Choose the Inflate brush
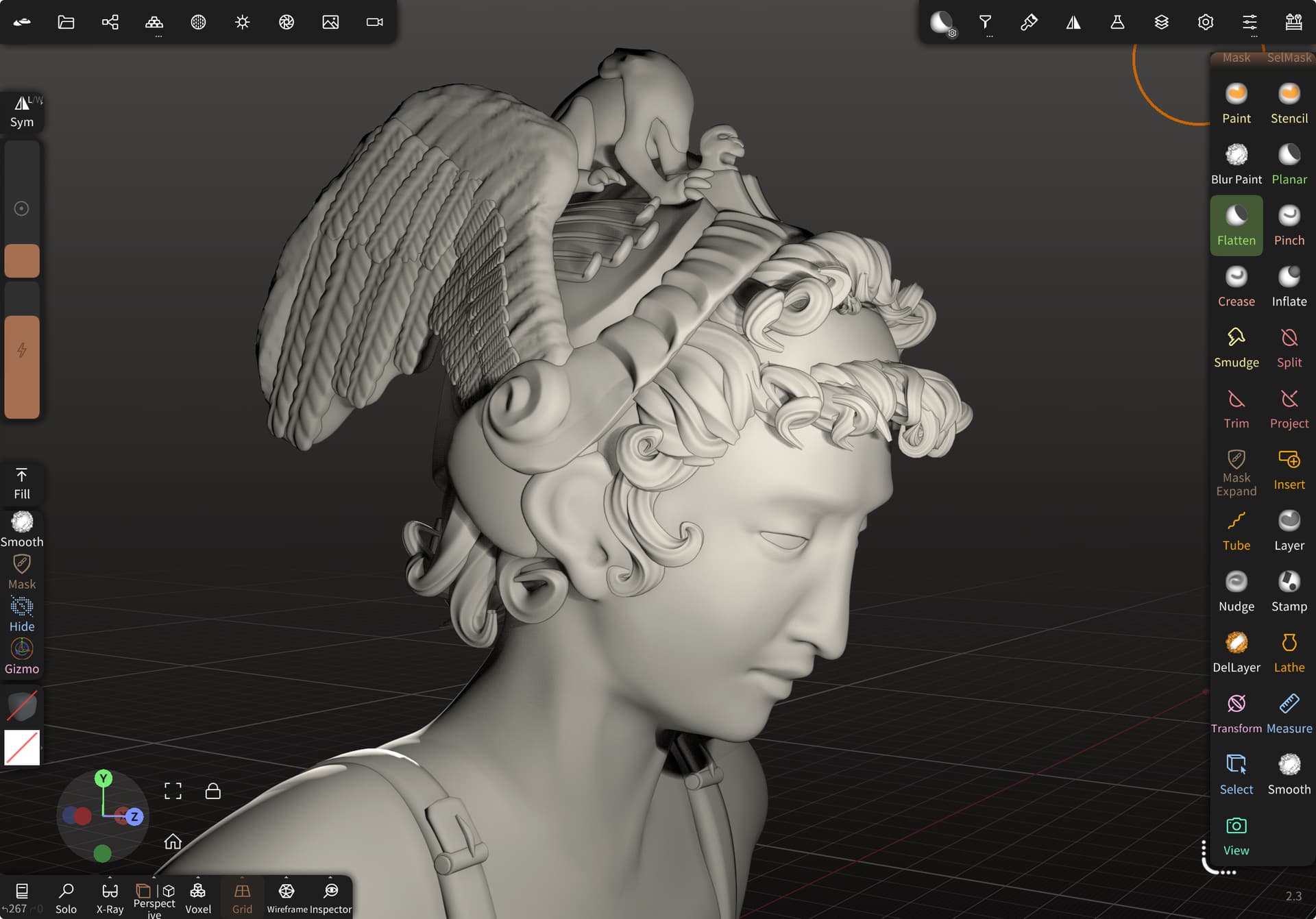 (x=1289, y=286)
